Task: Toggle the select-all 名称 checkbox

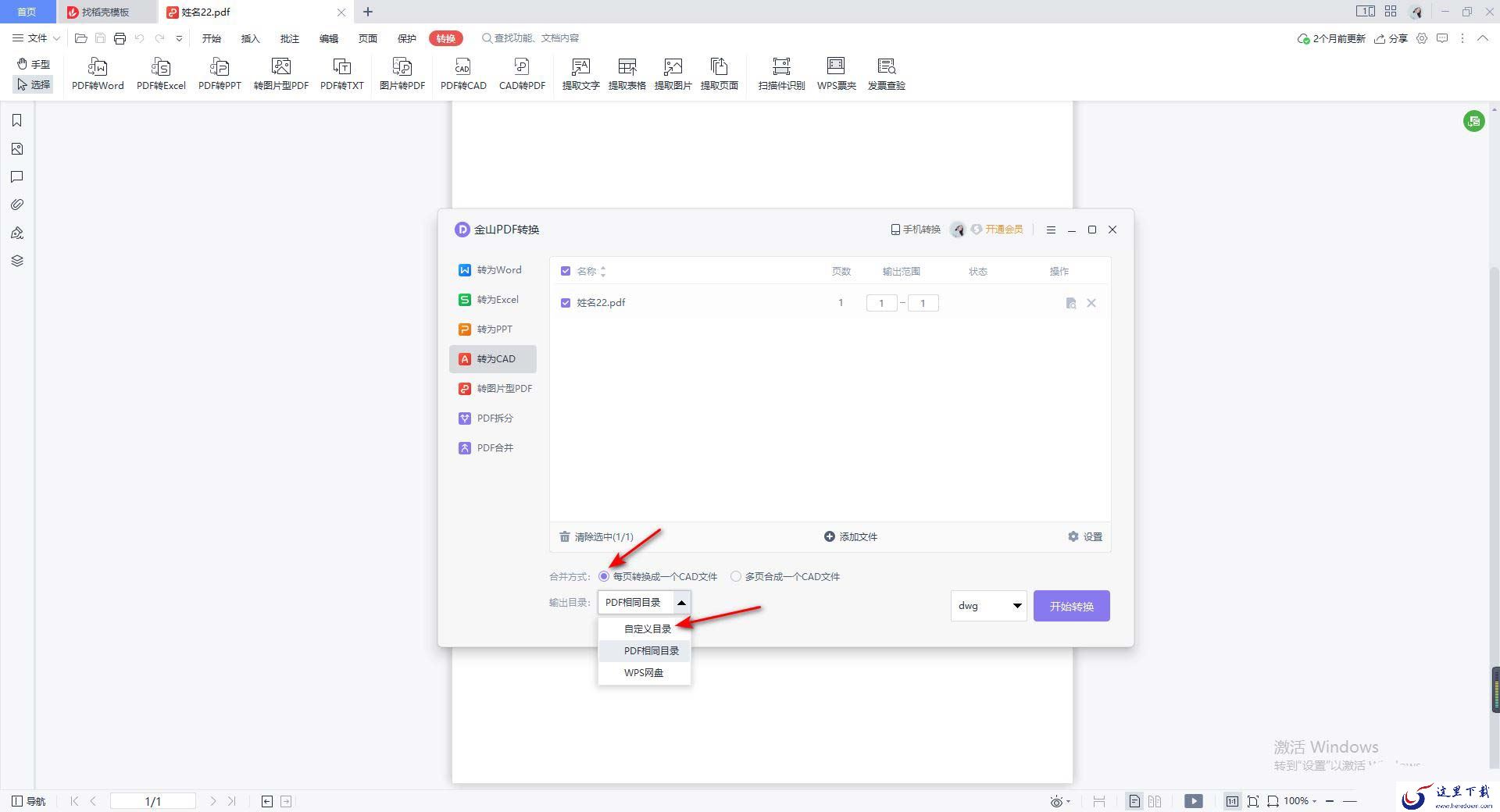Action: [566, 271]
